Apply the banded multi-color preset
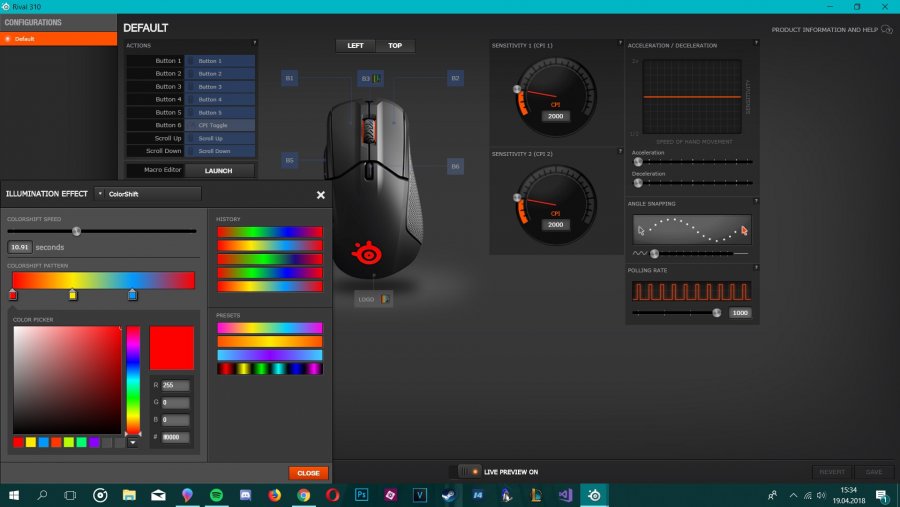Screen dimensions: 900x507 point(270,369)
